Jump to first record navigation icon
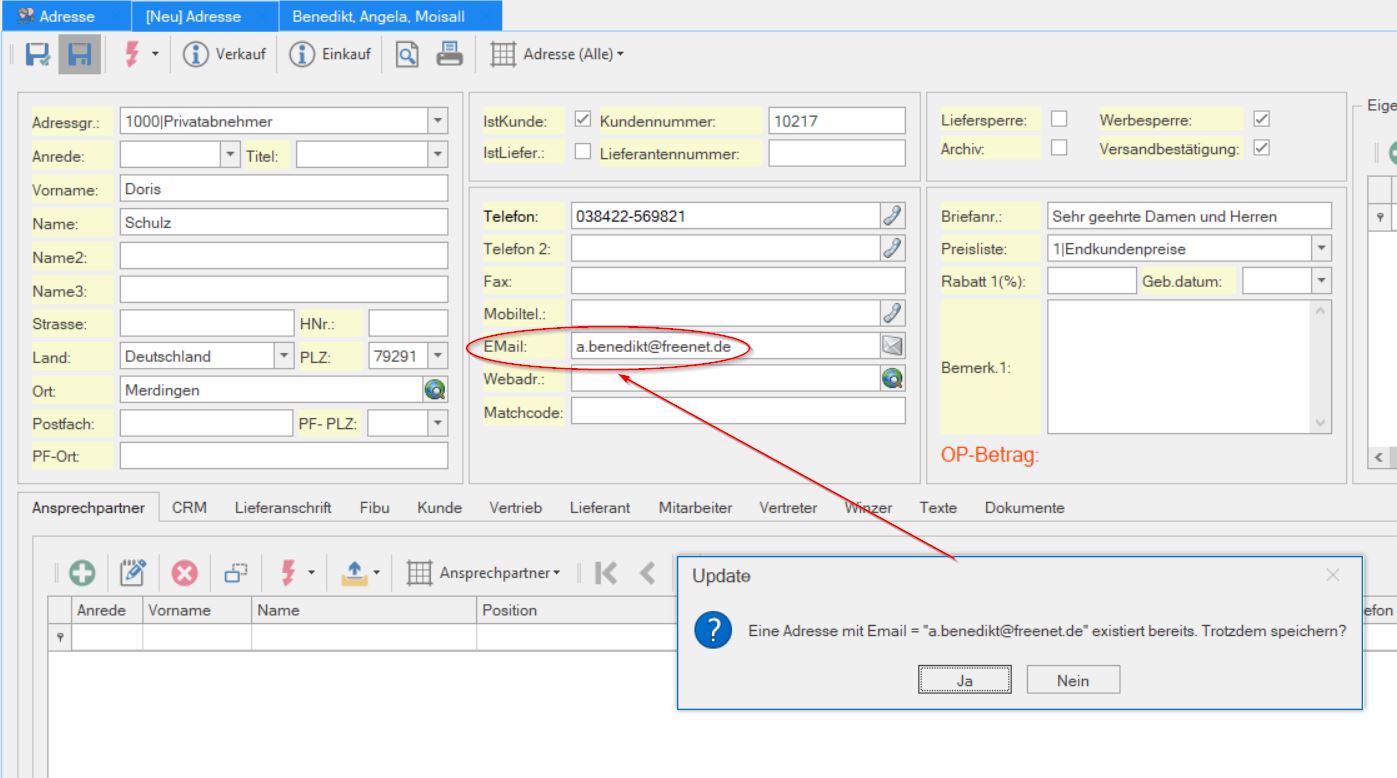This screenshot has width=1397, height=778. [605, 574]
